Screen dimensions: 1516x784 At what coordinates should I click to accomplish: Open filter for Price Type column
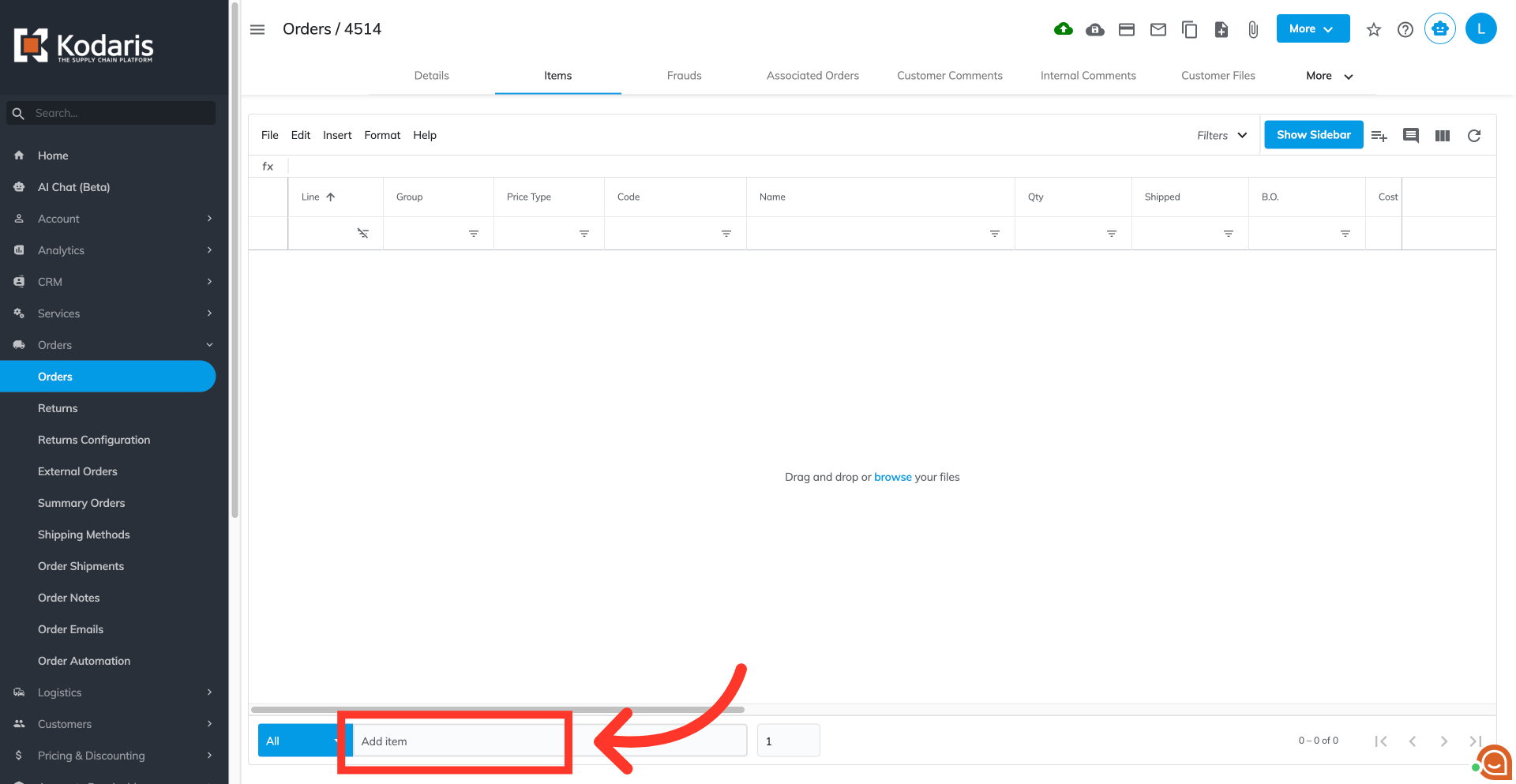click(584, 234)
